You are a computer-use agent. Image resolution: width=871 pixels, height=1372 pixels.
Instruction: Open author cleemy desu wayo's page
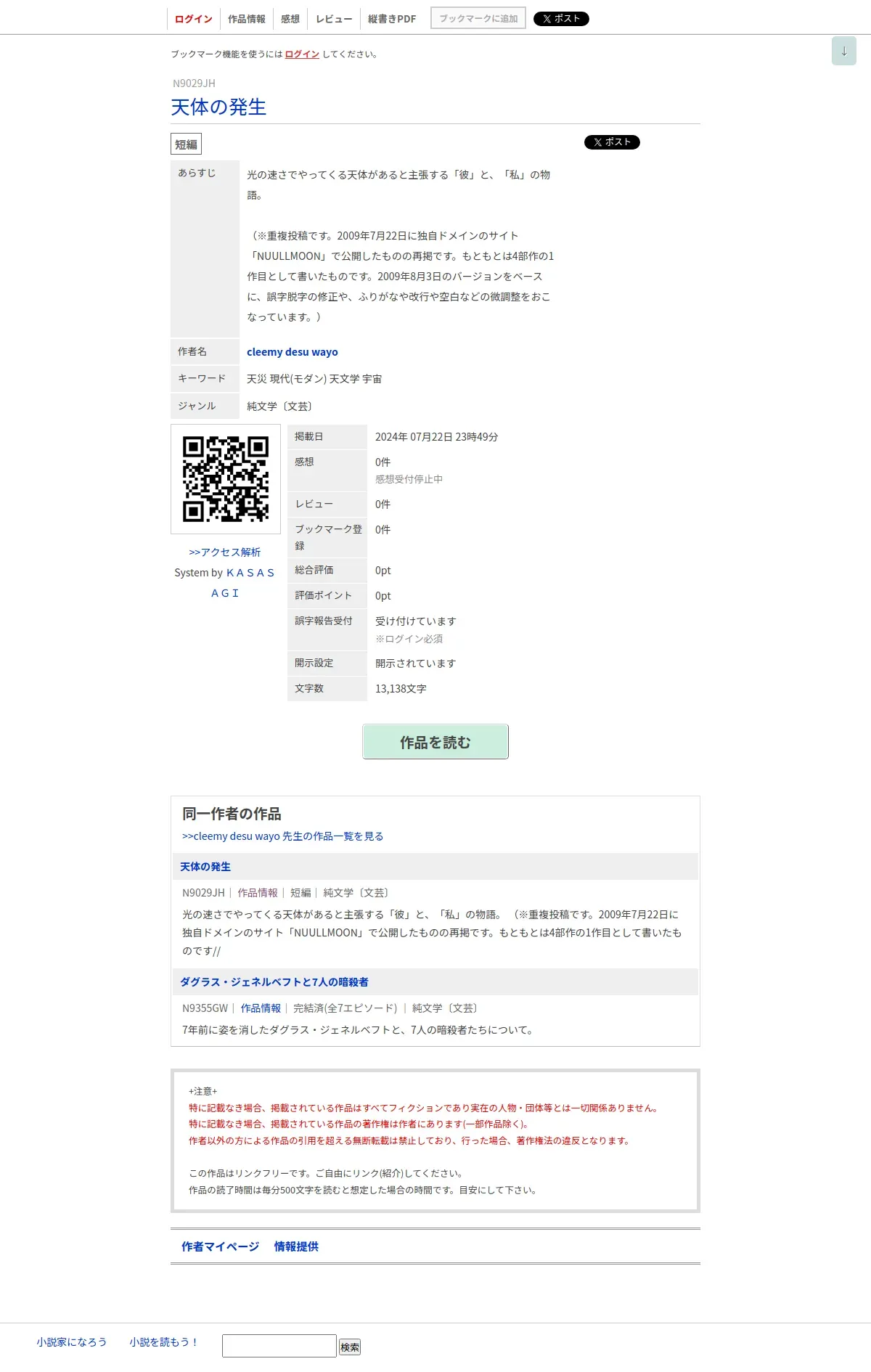pyautogui.click(x=293, y=352)
